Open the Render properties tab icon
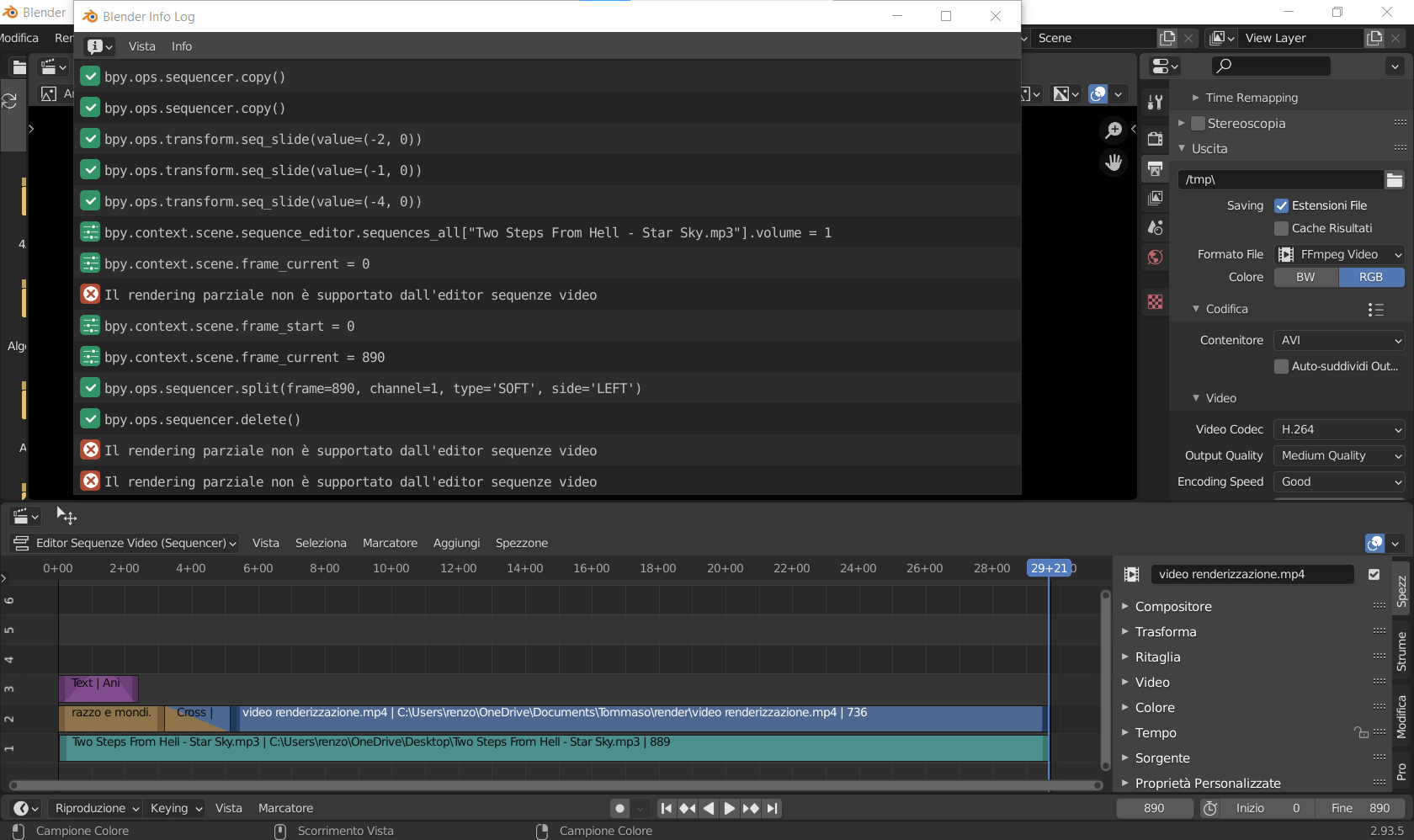Image resolution: width=1414 pixels, height=840 pixels. (1155, 139)
